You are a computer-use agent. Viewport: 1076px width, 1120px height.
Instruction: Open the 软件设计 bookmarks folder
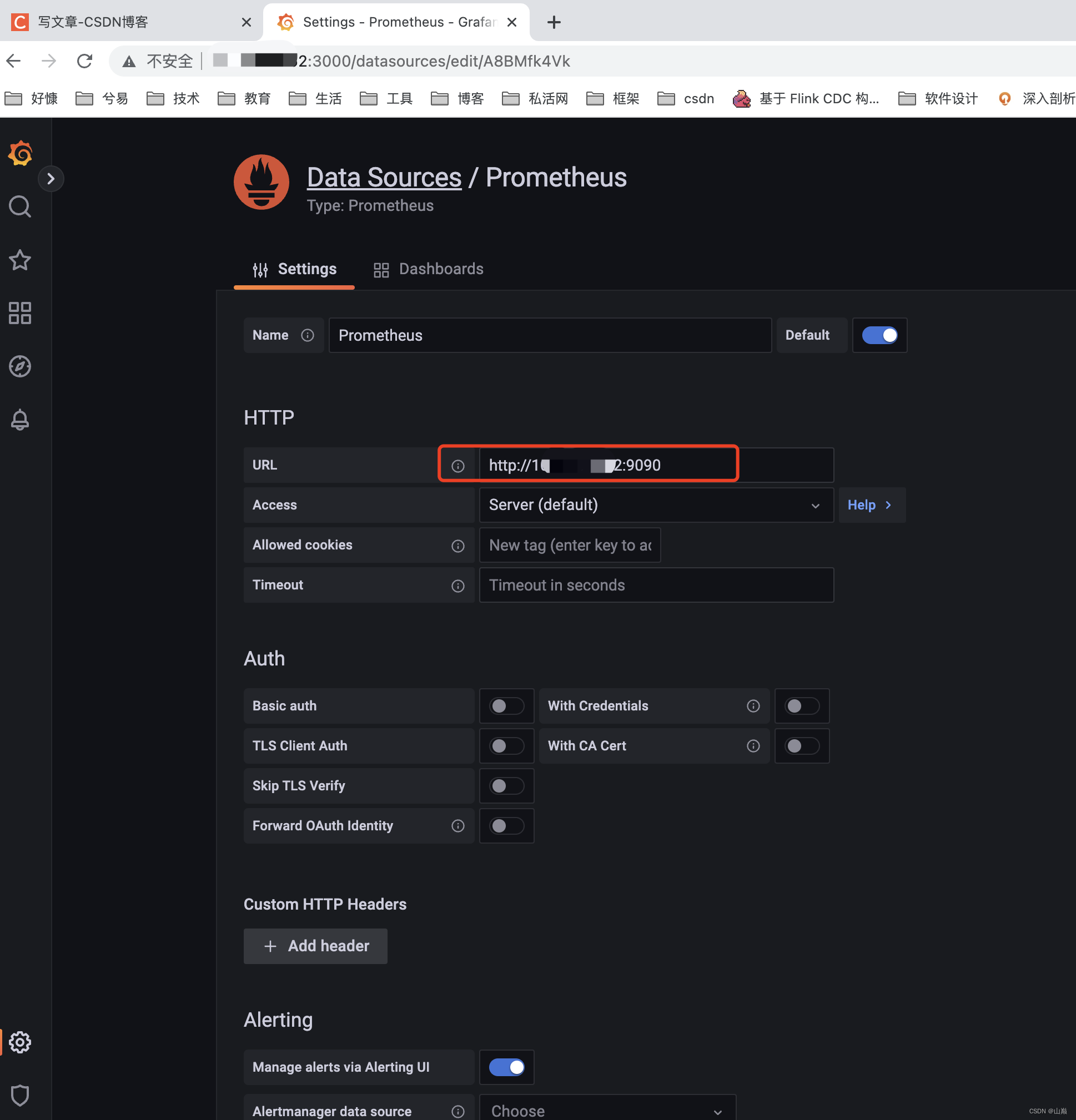[938, 99]
